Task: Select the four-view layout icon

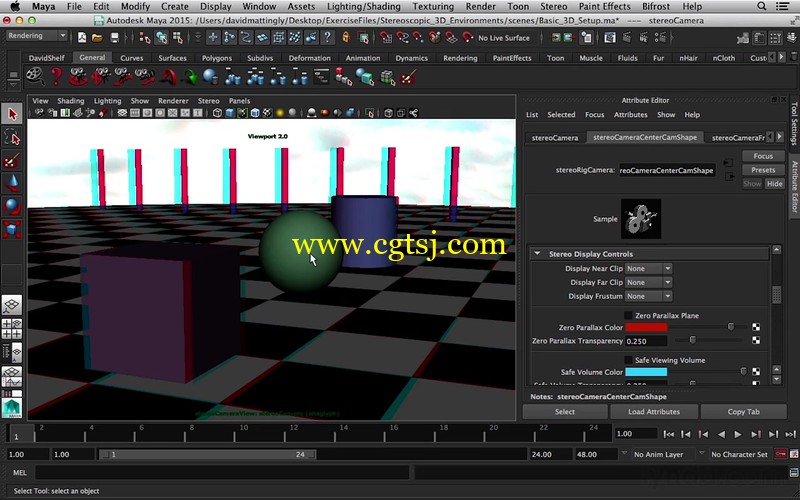Action: [12, 329]
